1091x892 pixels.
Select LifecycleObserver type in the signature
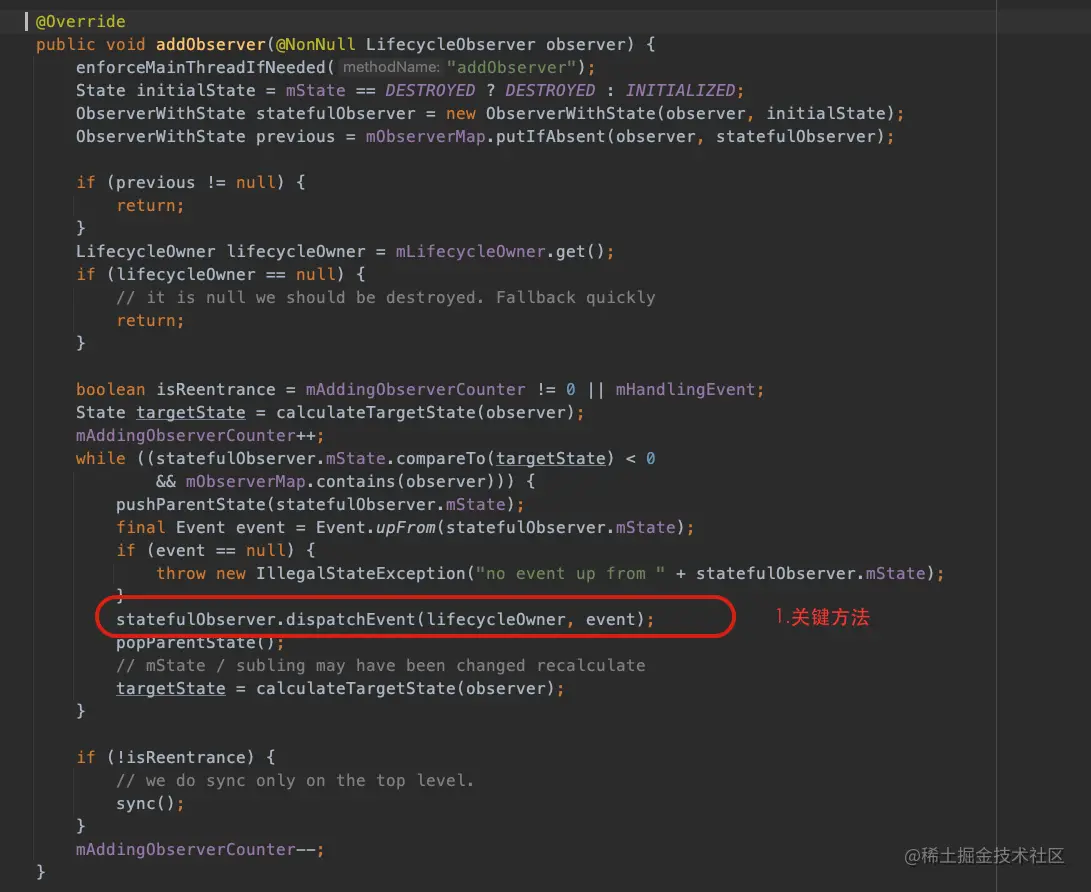[451, 45]
